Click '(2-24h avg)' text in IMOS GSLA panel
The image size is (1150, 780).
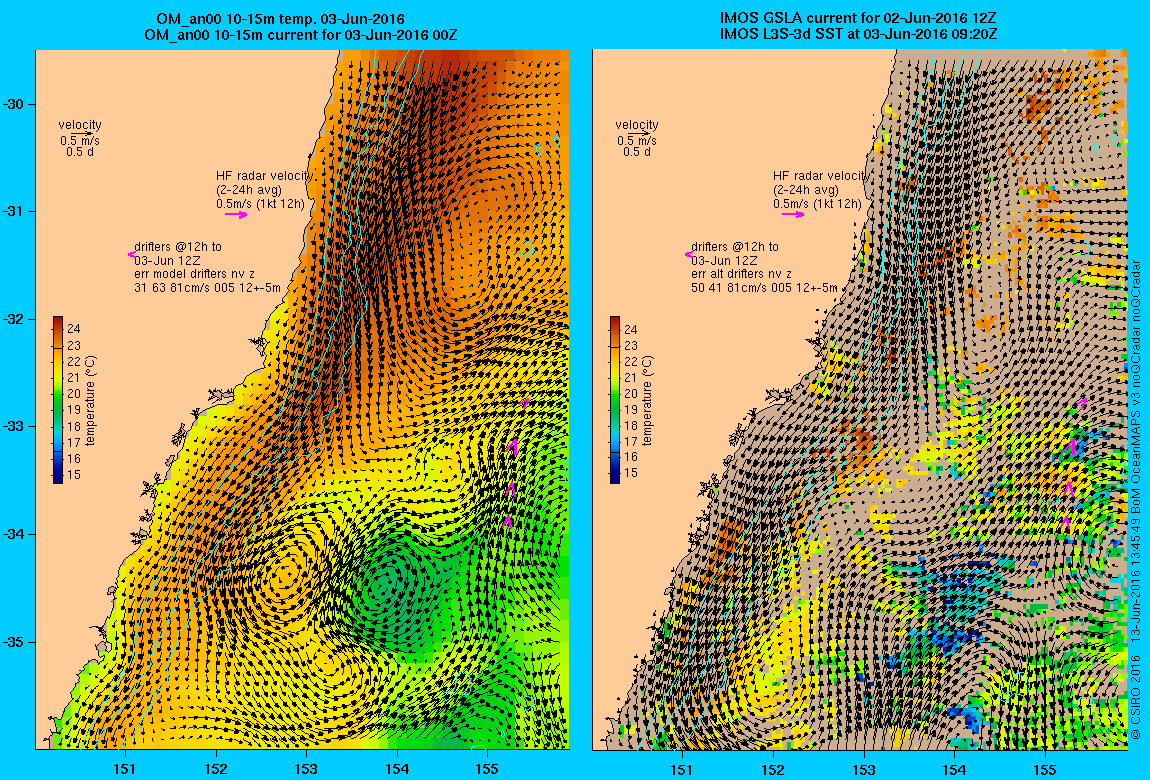(x=804, y=191)
